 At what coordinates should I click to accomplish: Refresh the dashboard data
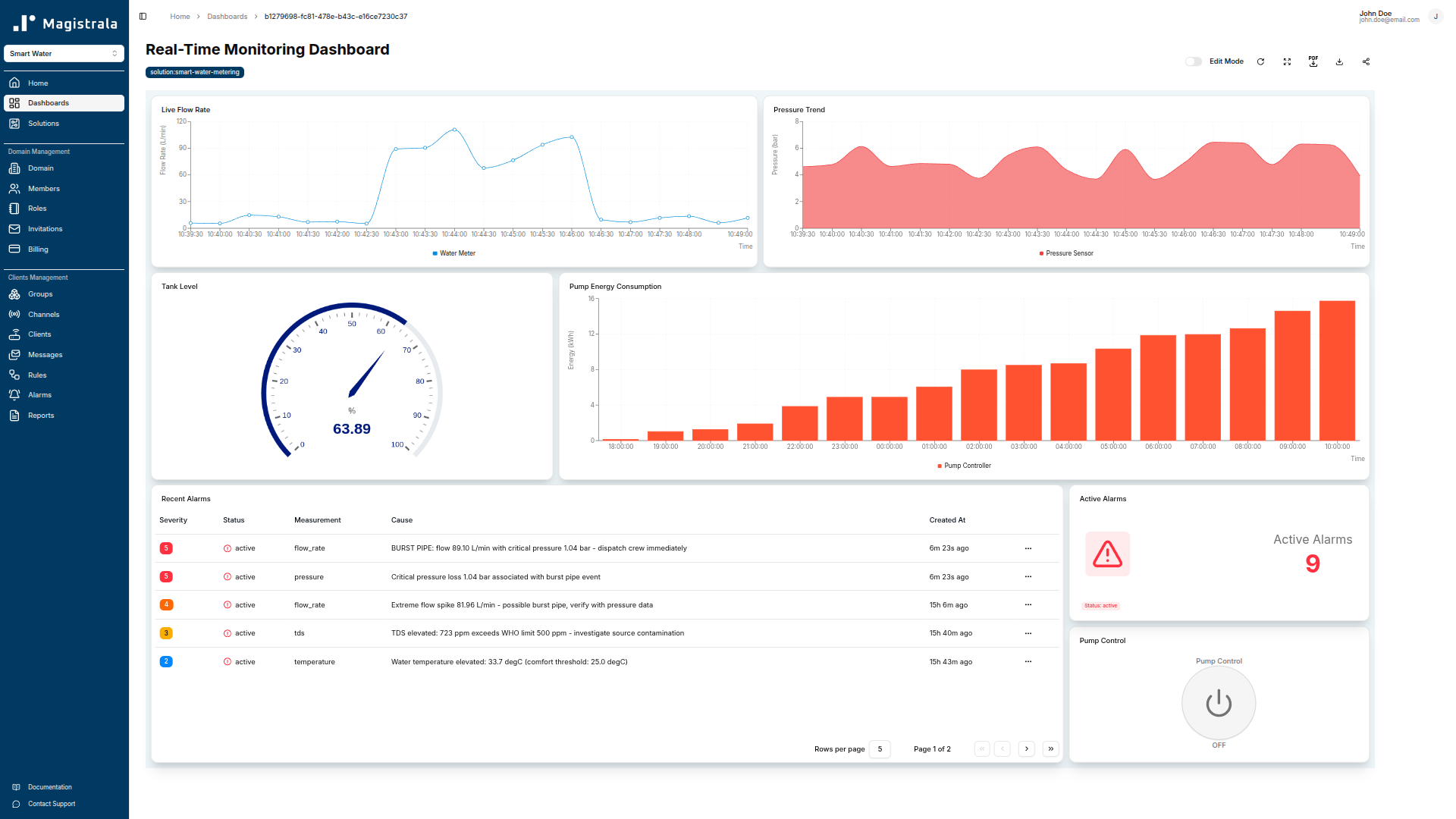[x=1260, y=61]
